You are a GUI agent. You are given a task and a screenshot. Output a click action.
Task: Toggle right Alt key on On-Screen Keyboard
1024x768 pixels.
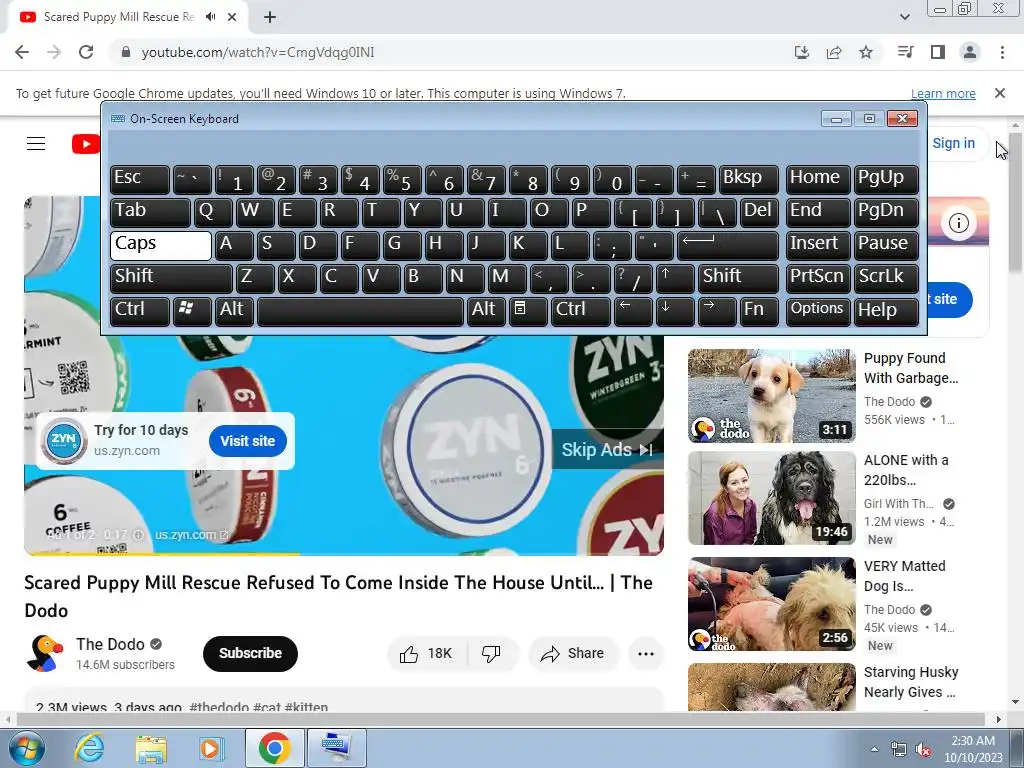[486, 310]
